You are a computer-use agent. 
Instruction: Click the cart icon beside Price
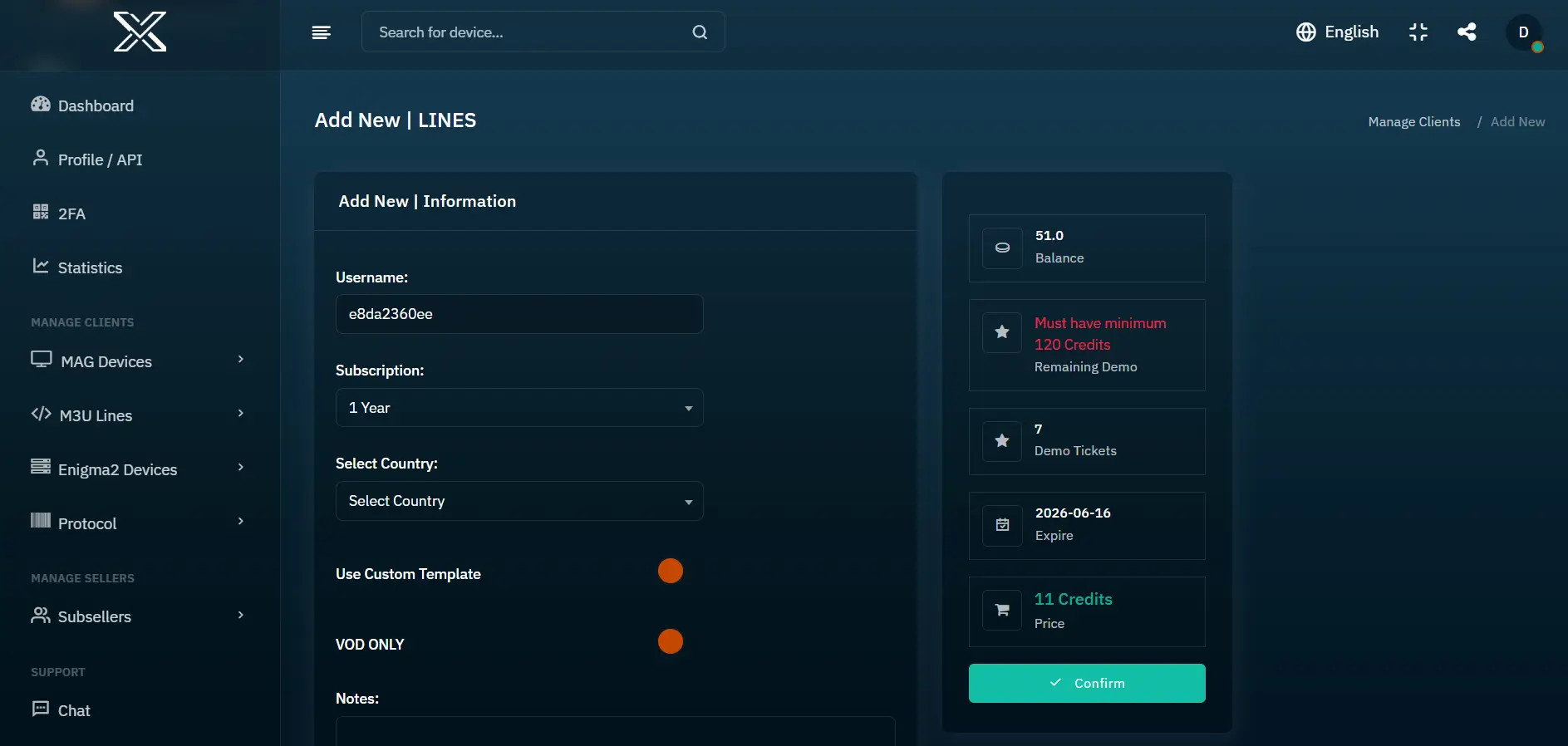coord(1002,611)
